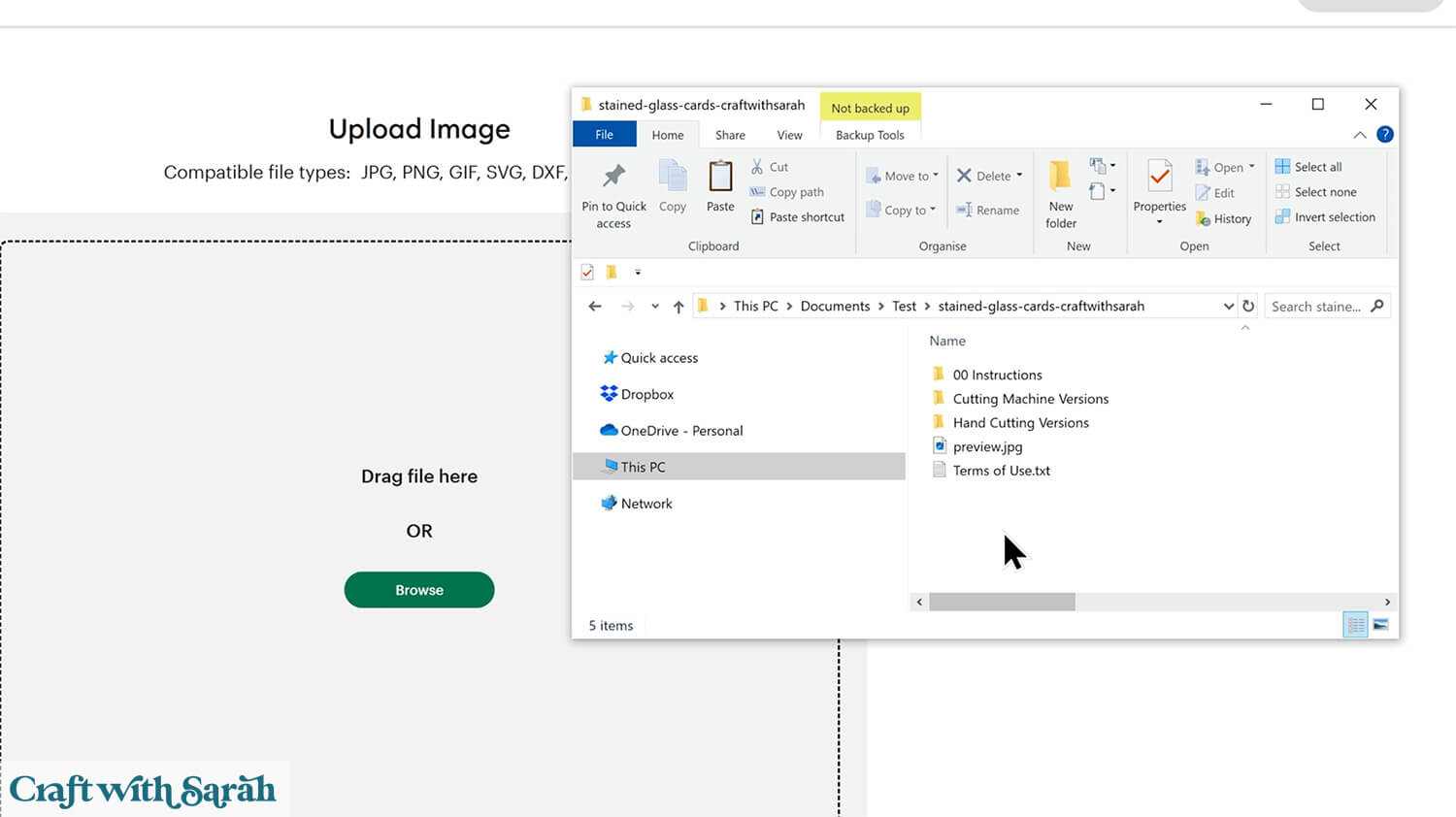
Task: Create a New folder from the ribbon
Action: [x=1060, y=178]
